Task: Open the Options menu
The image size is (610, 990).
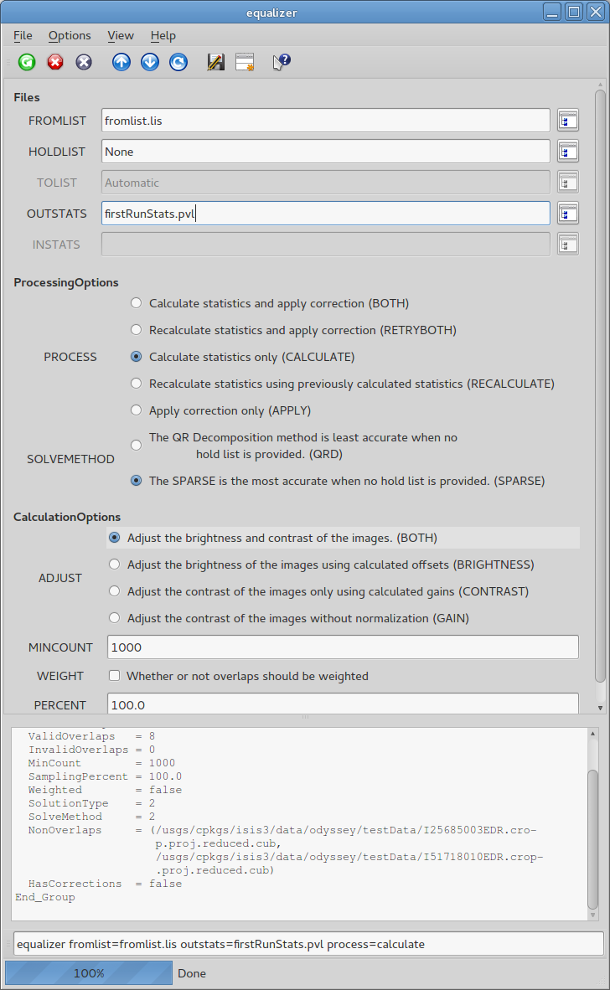Action: coord(70,35)
